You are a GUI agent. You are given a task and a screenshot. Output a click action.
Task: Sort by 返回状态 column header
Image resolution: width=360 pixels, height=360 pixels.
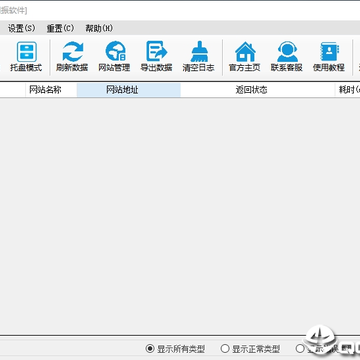(258, 90)
